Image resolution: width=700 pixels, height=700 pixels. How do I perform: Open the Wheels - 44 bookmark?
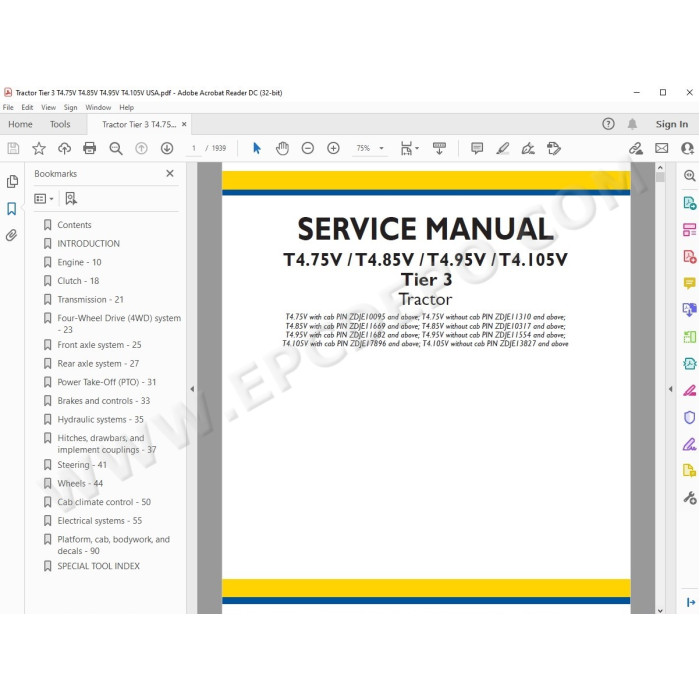coord(80,483)
